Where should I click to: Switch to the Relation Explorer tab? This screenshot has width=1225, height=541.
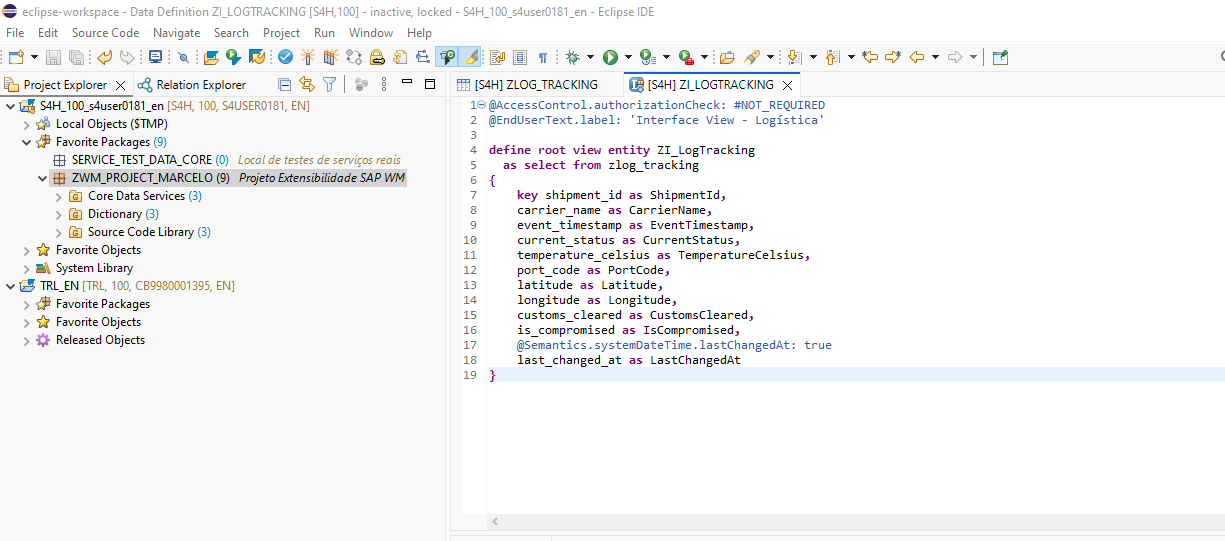tap(192, 85)
